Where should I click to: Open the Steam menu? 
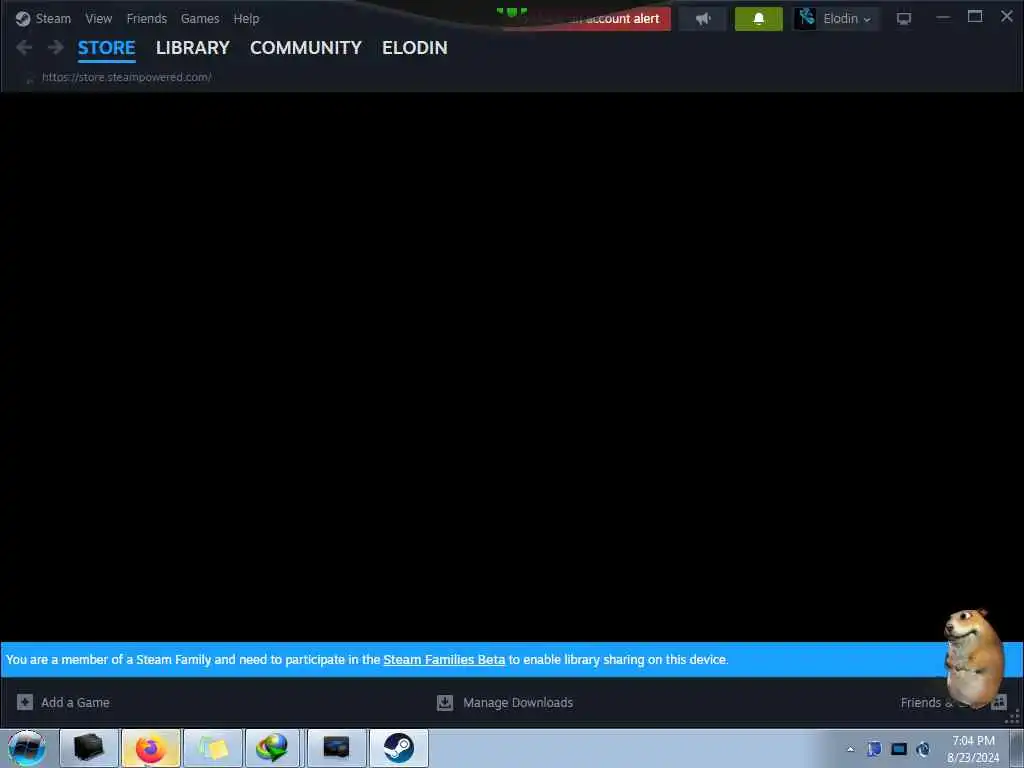tap(53, 19)
